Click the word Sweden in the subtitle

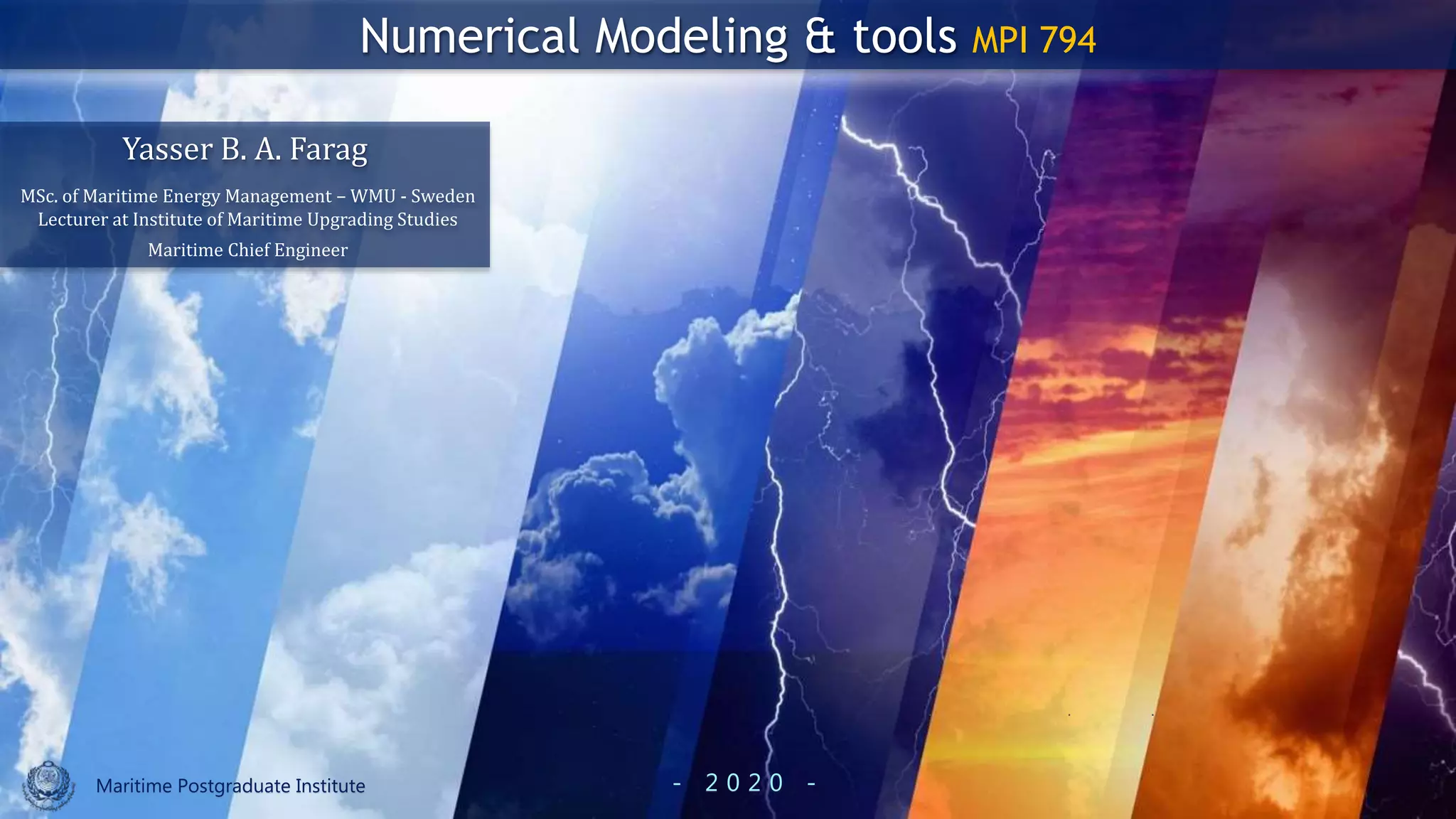[x=443, y=196]
